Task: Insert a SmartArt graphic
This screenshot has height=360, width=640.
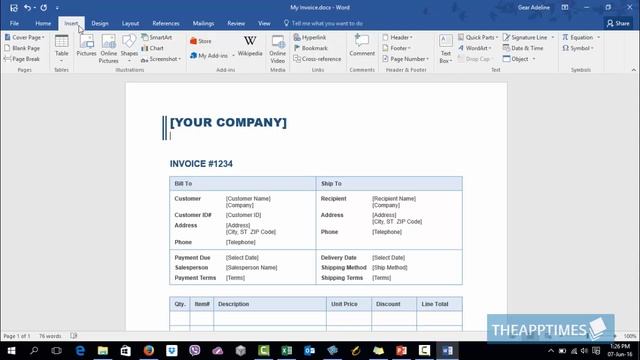Action: pyautogui.click(x=157, y=37)
